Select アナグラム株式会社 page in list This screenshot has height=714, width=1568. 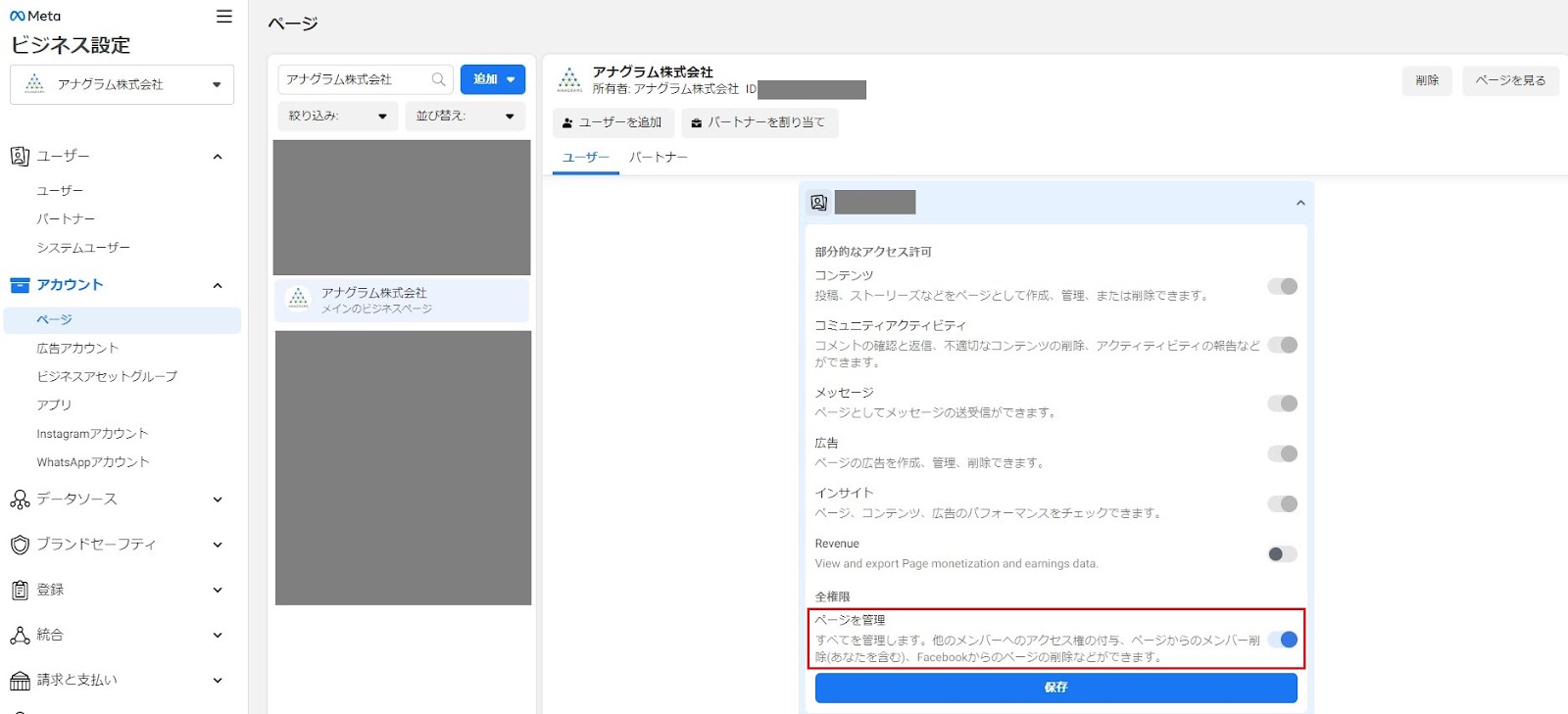click(x=402, y=301)
